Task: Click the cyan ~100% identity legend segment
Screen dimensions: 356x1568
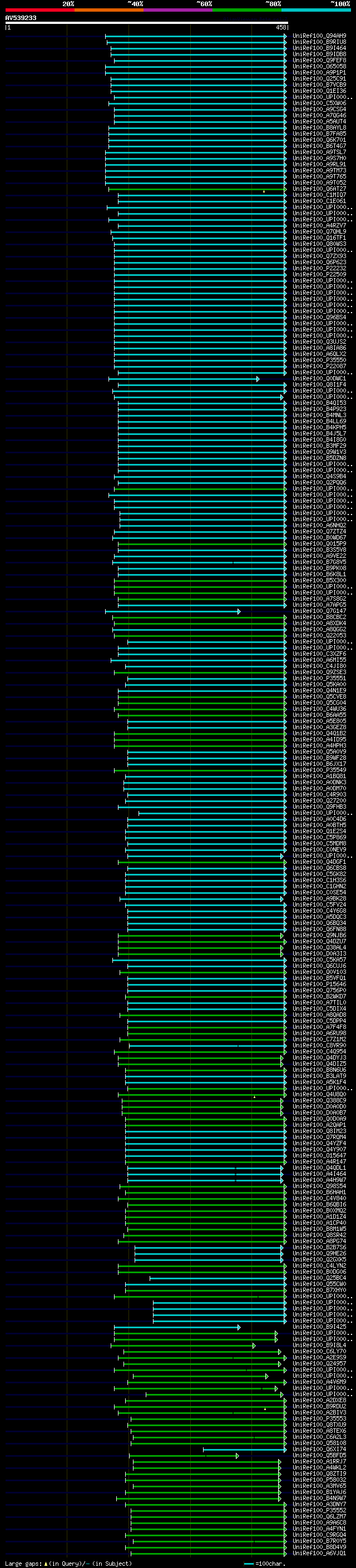Action: point(317,10)
